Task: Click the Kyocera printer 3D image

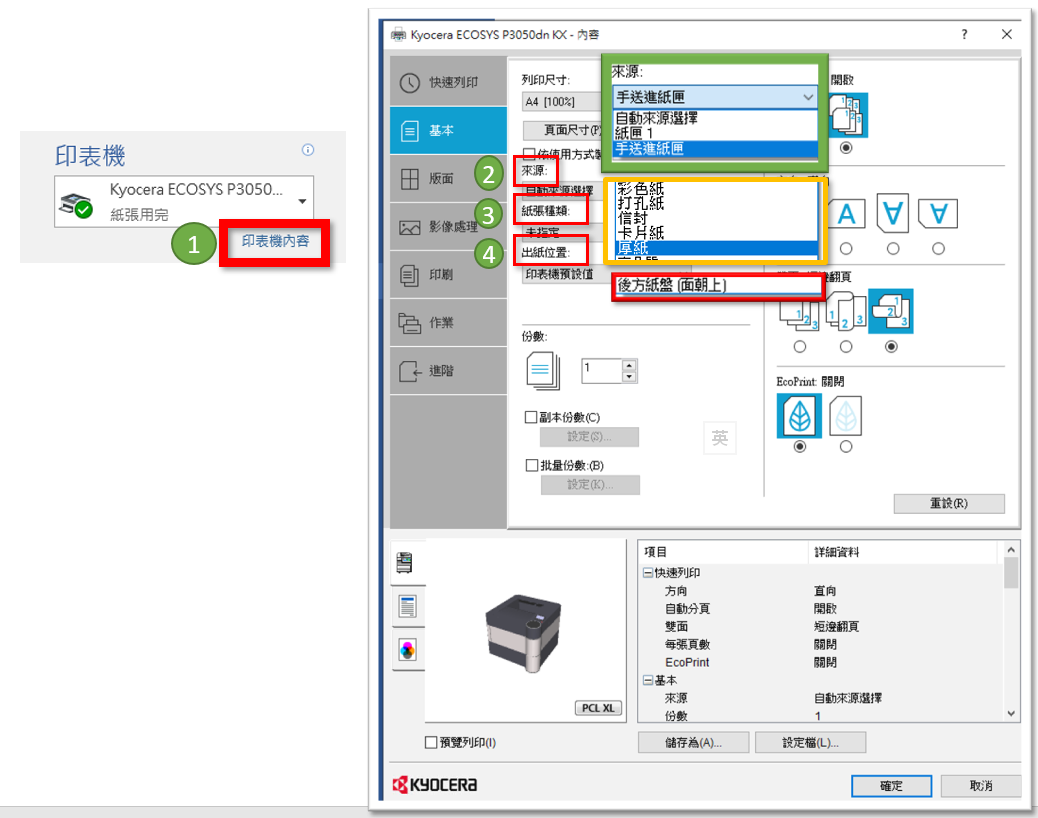Action: [524, 631]
